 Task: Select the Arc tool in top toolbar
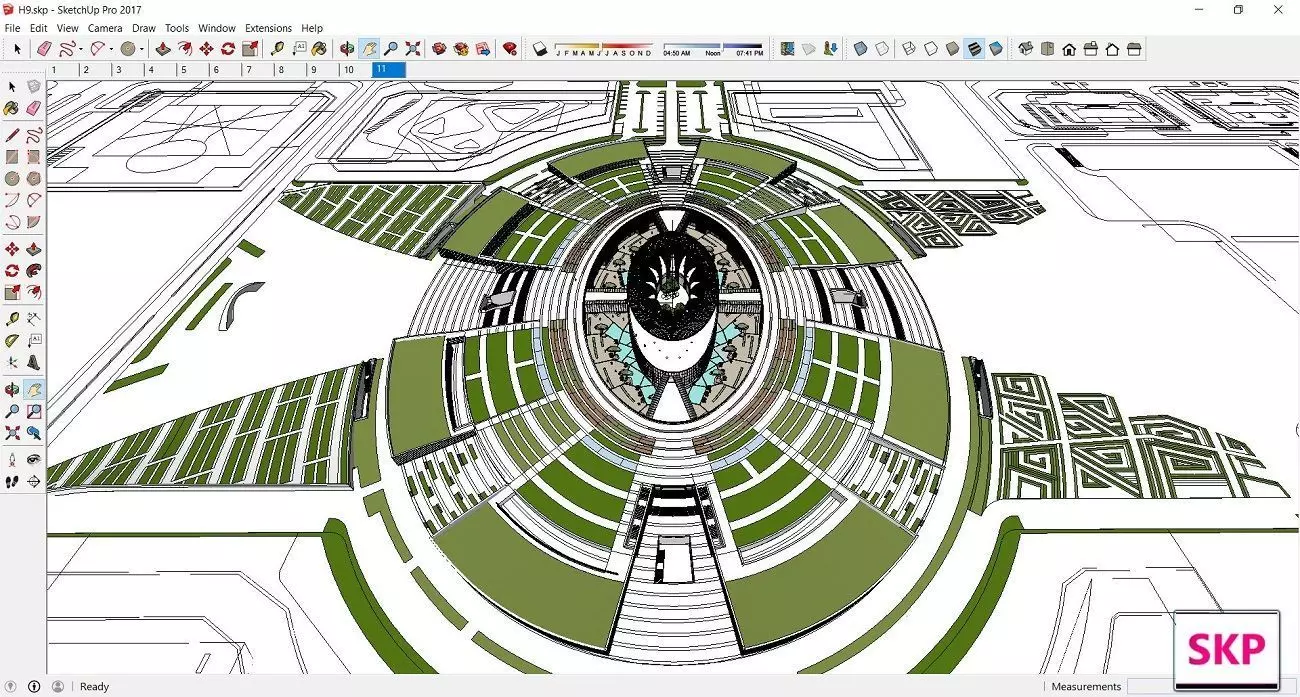tap(98, 48)
